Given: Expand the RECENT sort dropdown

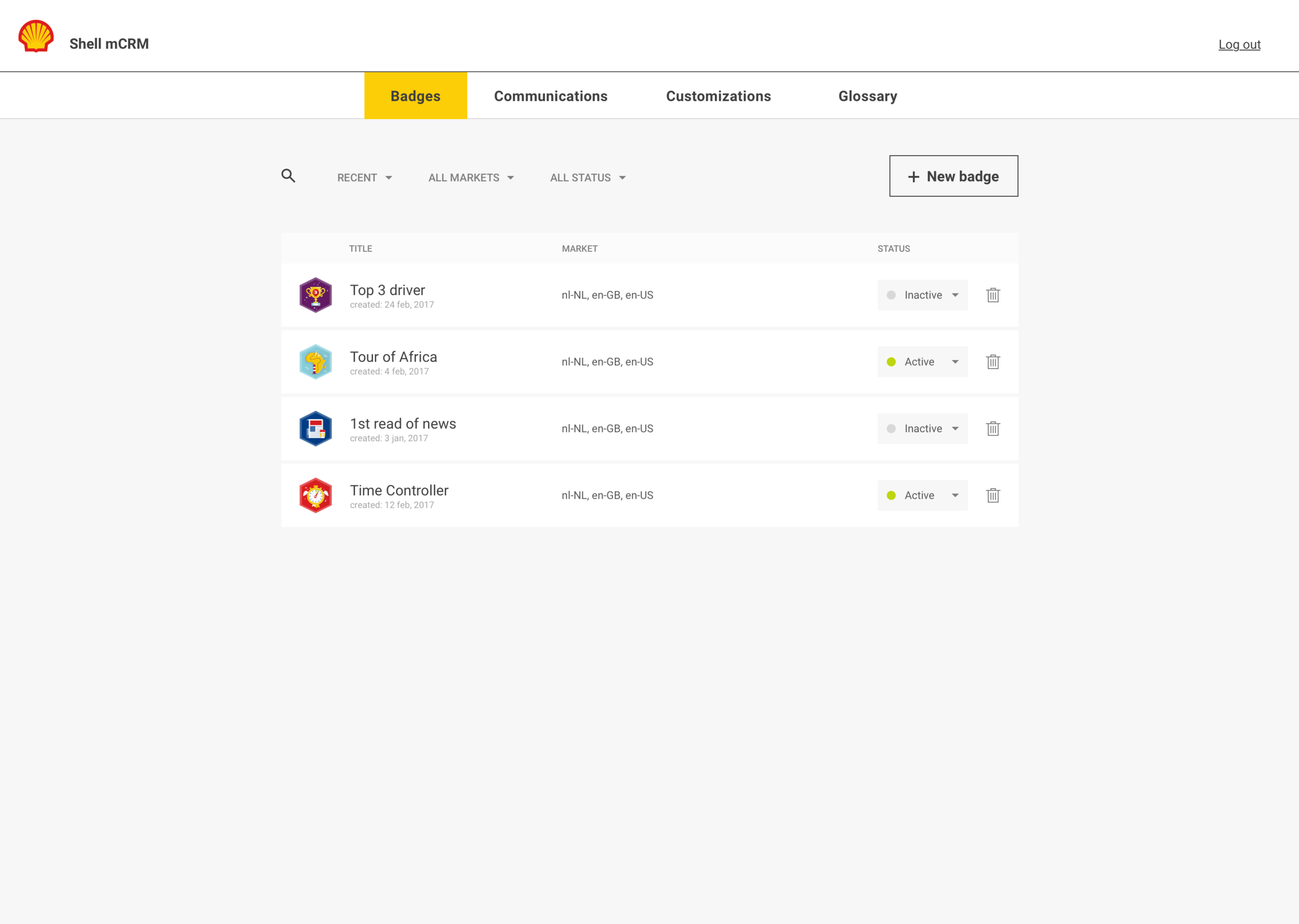Looking at the screenshot, I should point(365,178).
